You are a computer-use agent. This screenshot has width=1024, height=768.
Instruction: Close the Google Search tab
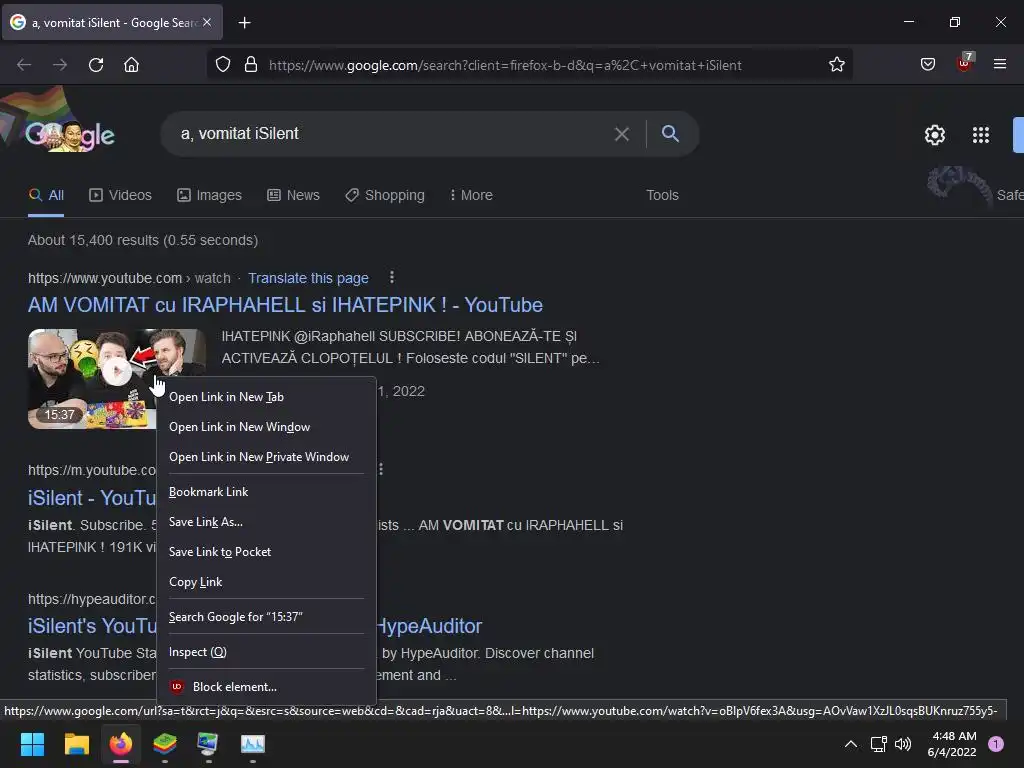pyautogui.click(x=207, y=22)
